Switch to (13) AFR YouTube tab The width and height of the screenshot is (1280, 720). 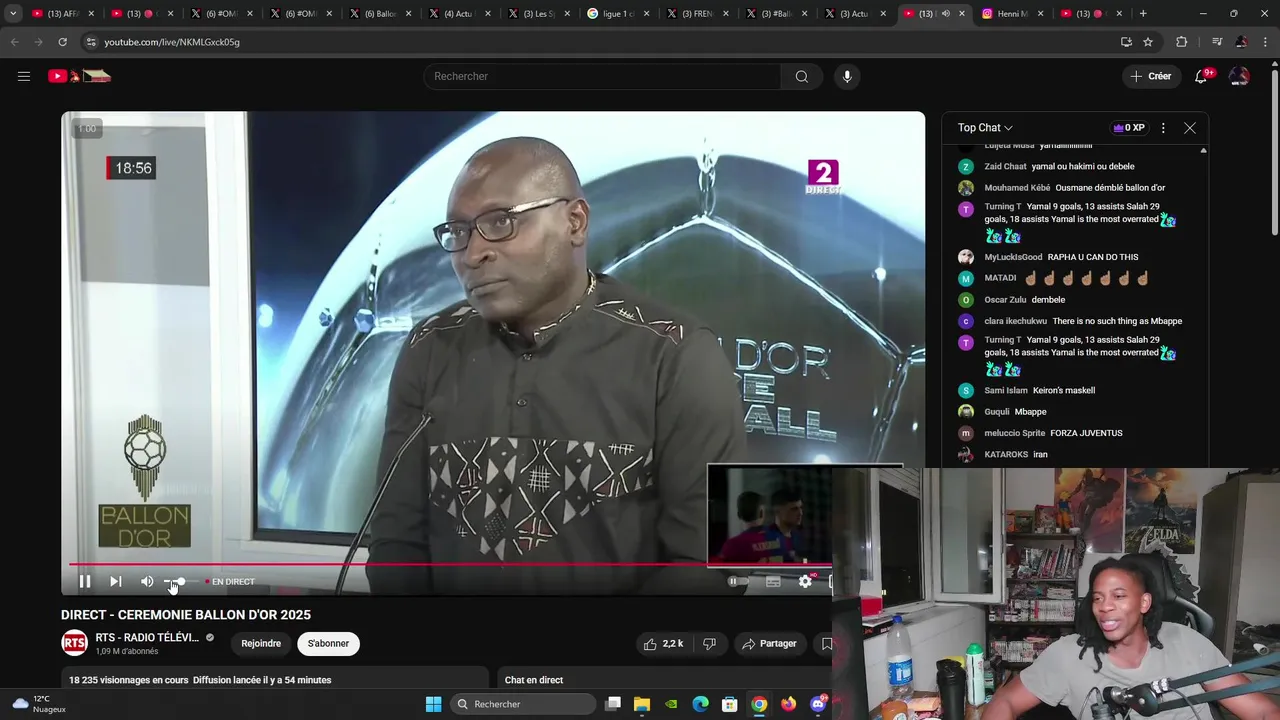pos(62,14)
